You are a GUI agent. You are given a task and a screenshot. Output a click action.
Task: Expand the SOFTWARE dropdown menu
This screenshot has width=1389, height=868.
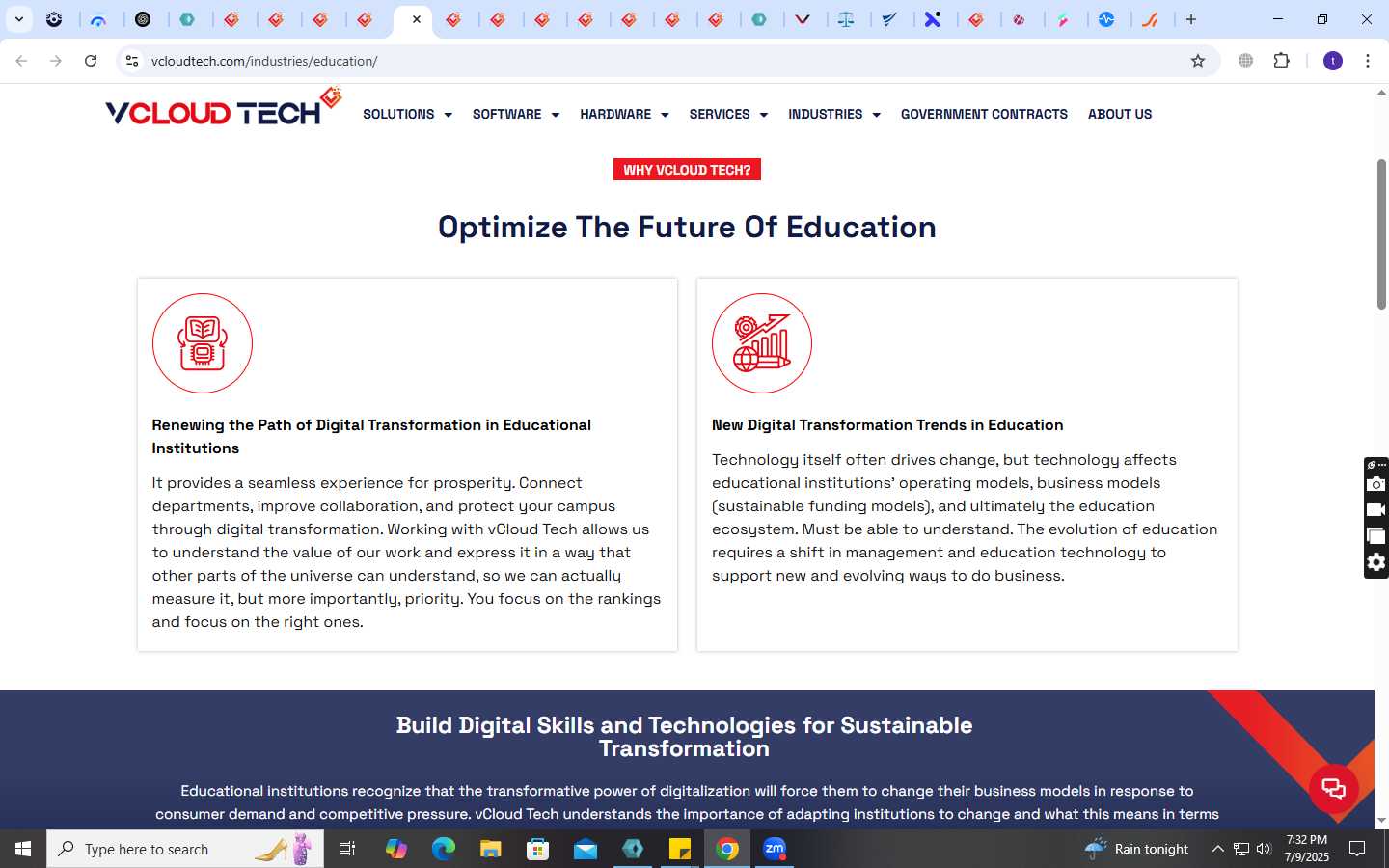tap(515, 114)
